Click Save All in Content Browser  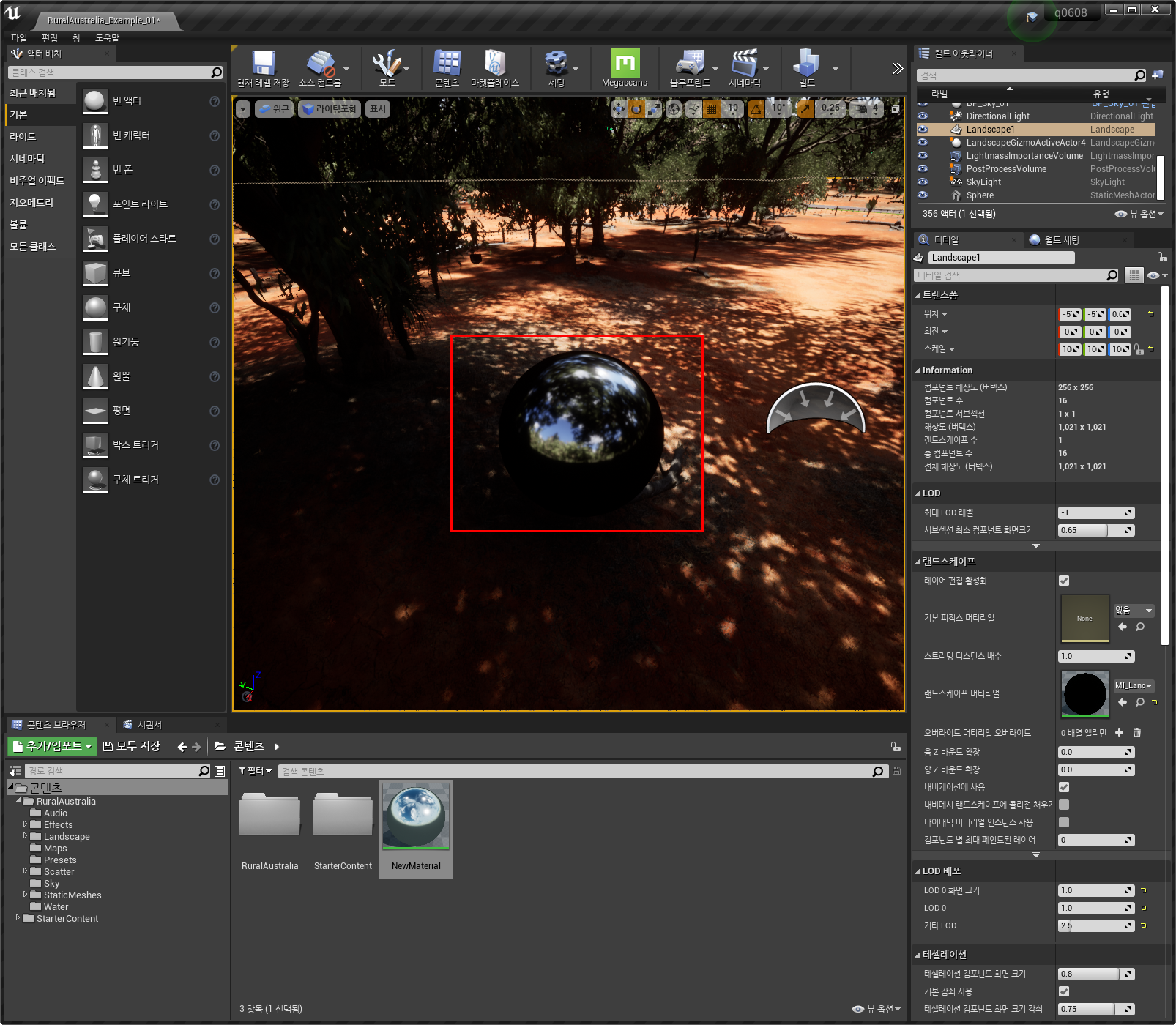(132, 746)
